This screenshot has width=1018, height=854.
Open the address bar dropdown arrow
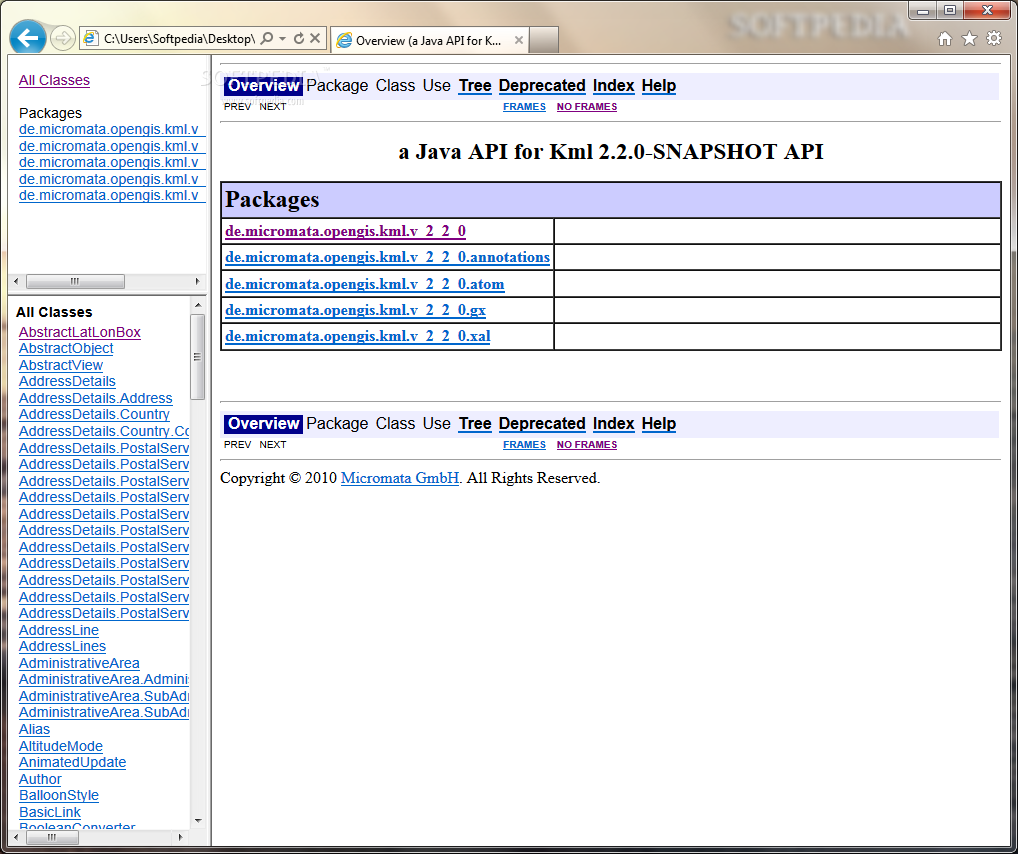282,38
